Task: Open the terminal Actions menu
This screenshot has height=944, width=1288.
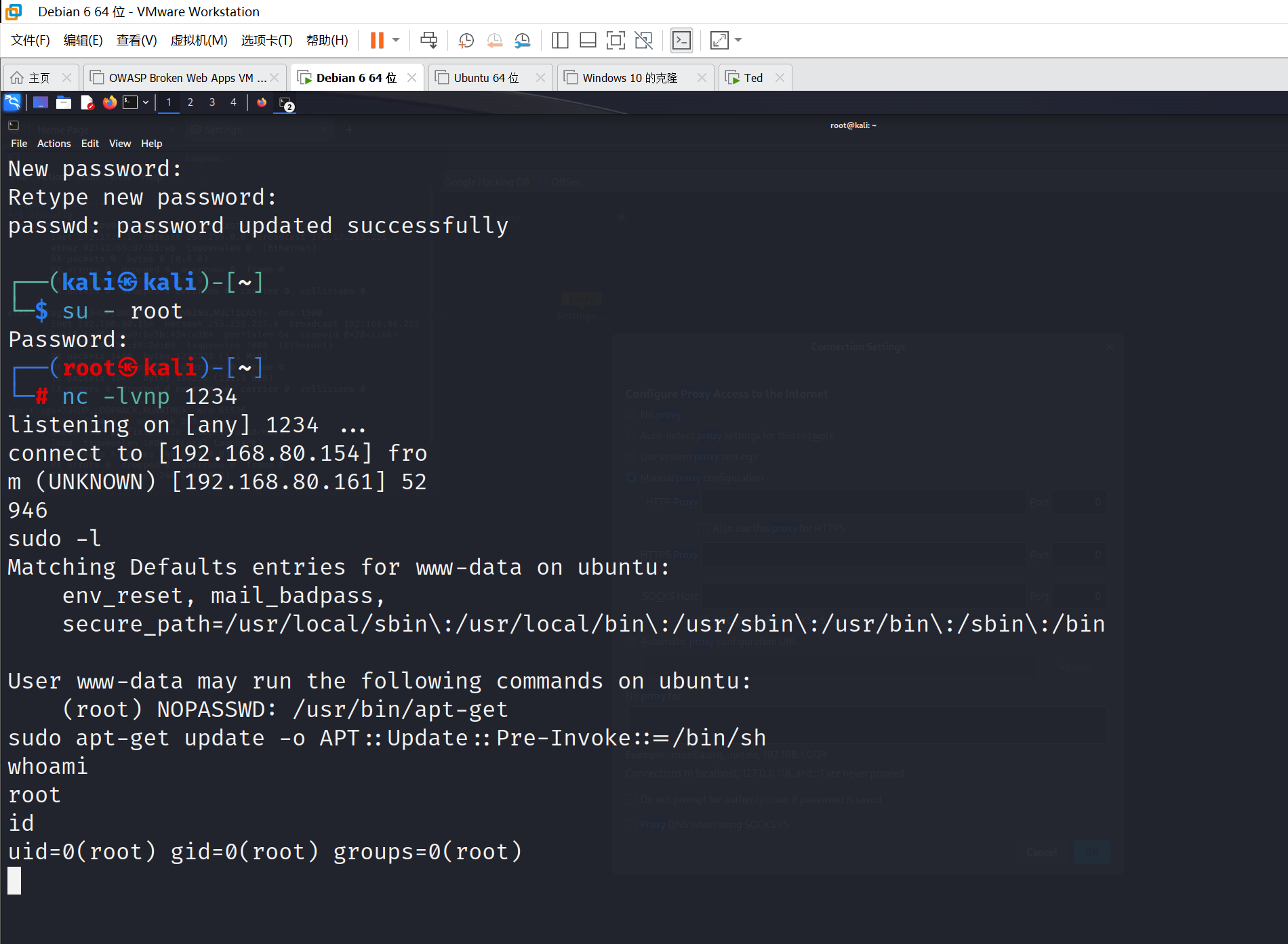Action: tap(54, 144)
